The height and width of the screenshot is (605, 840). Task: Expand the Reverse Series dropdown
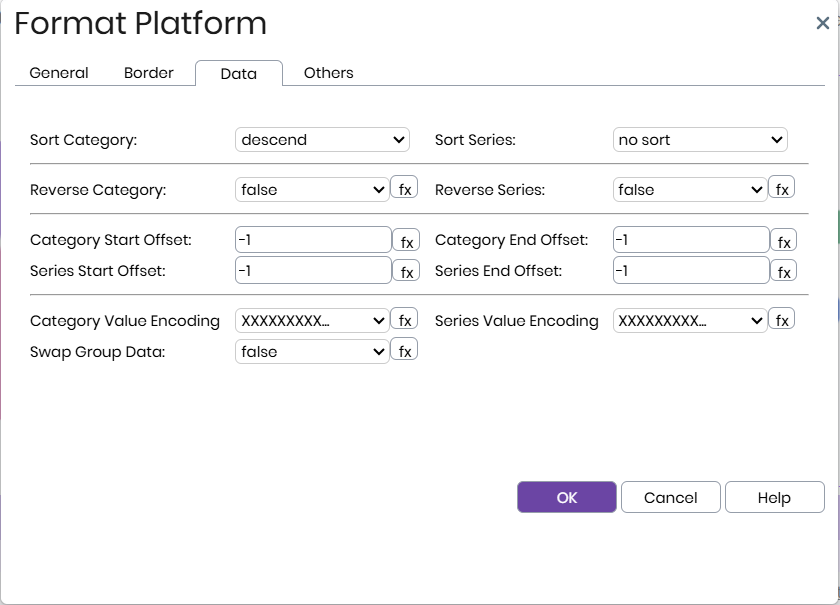point(690,190)
